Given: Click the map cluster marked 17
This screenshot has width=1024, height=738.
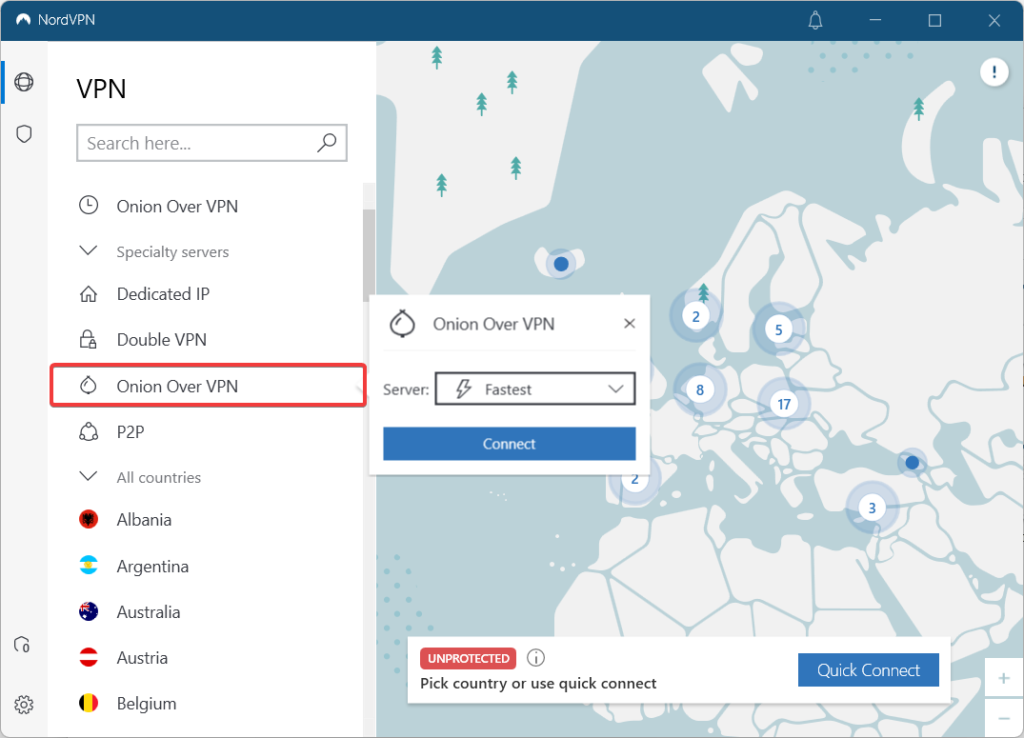Looking at the screenshot, I should [x=784, y=405].
